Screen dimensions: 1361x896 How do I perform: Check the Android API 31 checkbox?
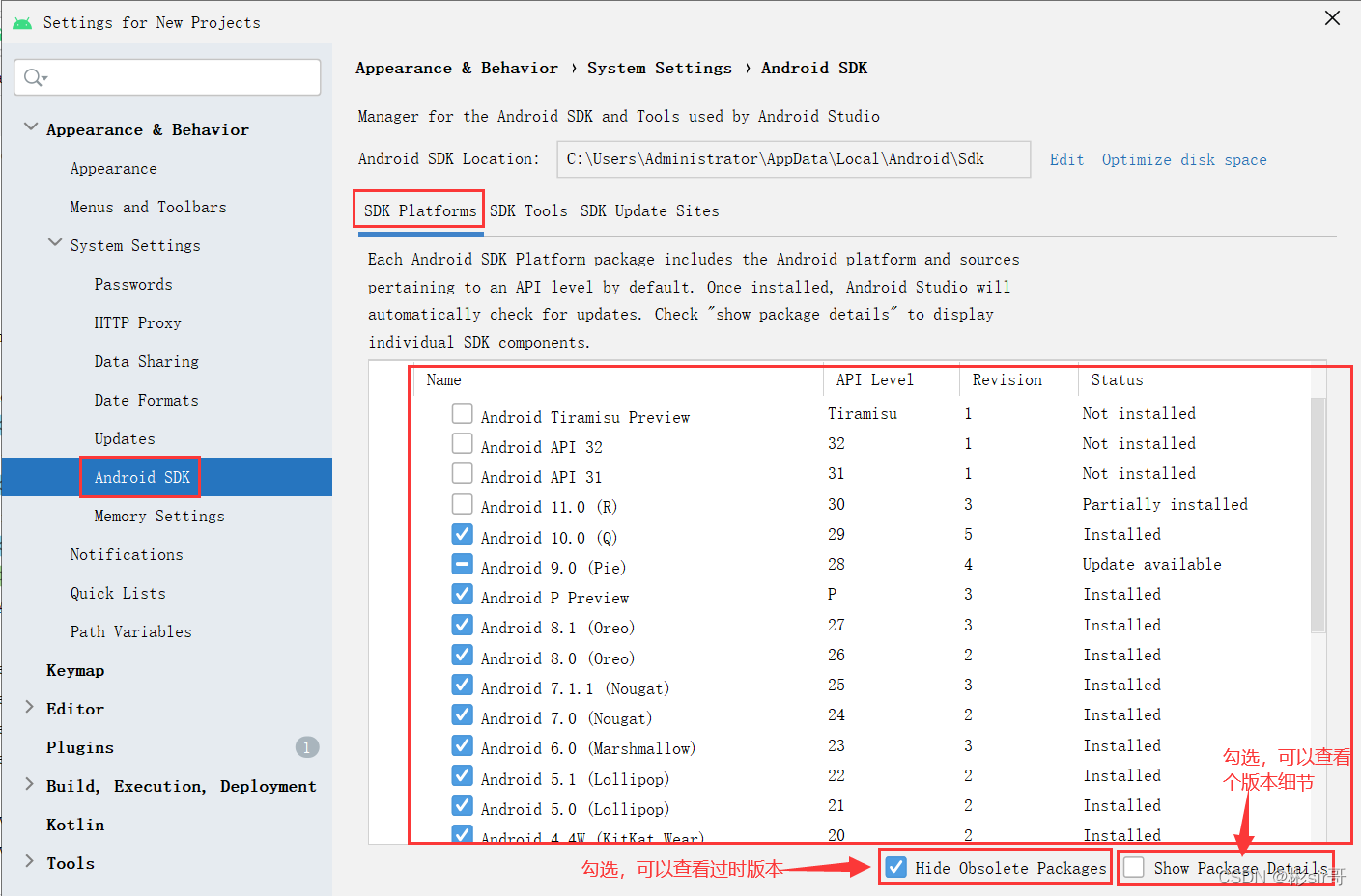point(463,474)
